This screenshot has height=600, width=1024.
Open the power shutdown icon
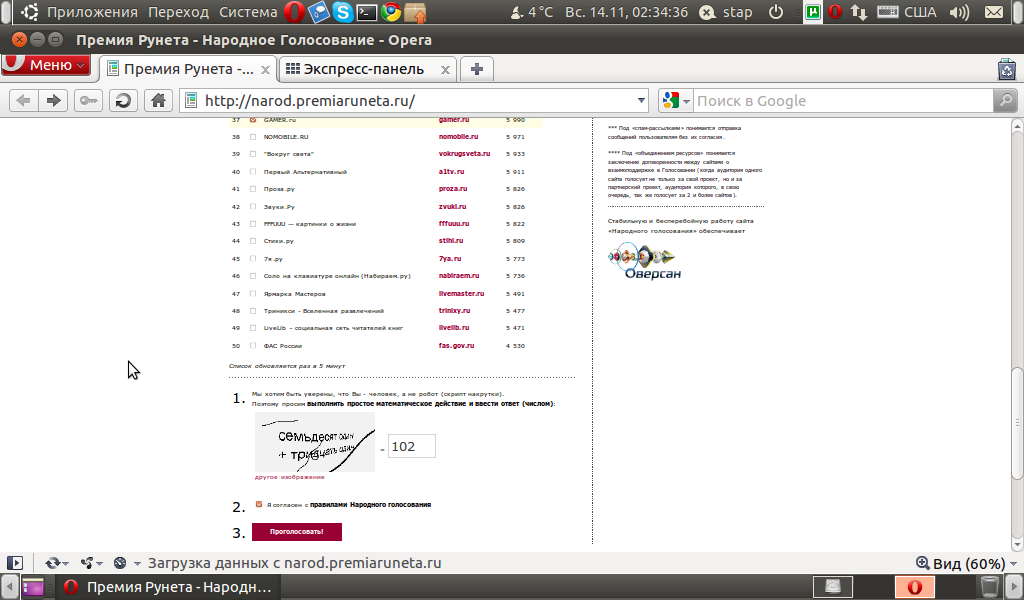pos(776,12)
